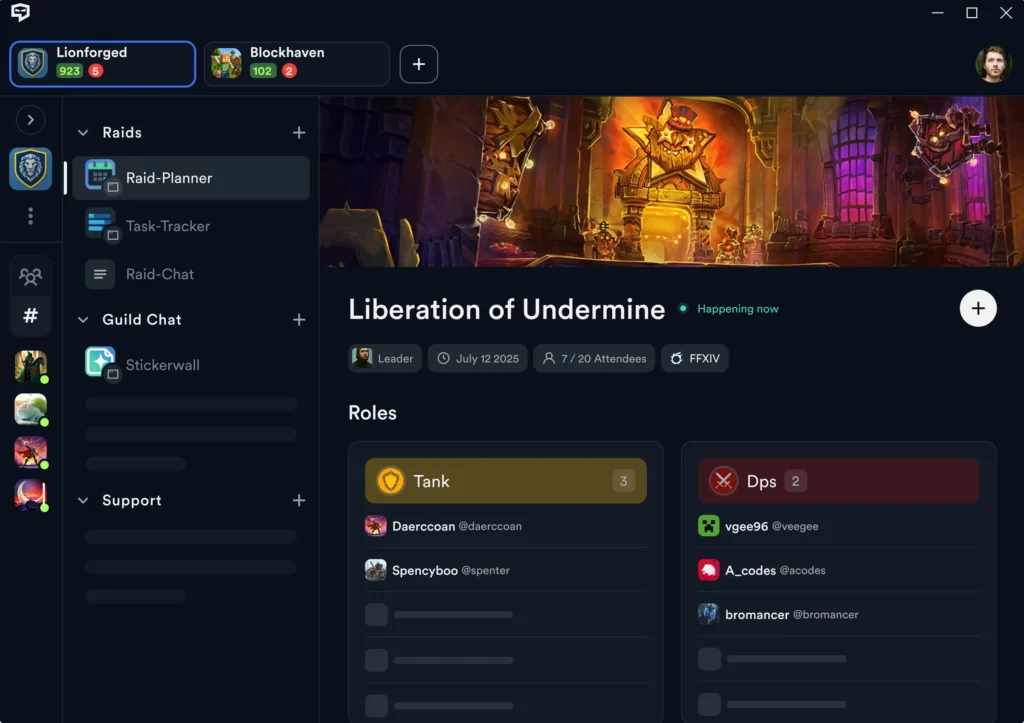Click the Lionforged red 5 notification badge
Viewport: 1024px width, 723px height.
pyautogui.click(x=95, y=71)
